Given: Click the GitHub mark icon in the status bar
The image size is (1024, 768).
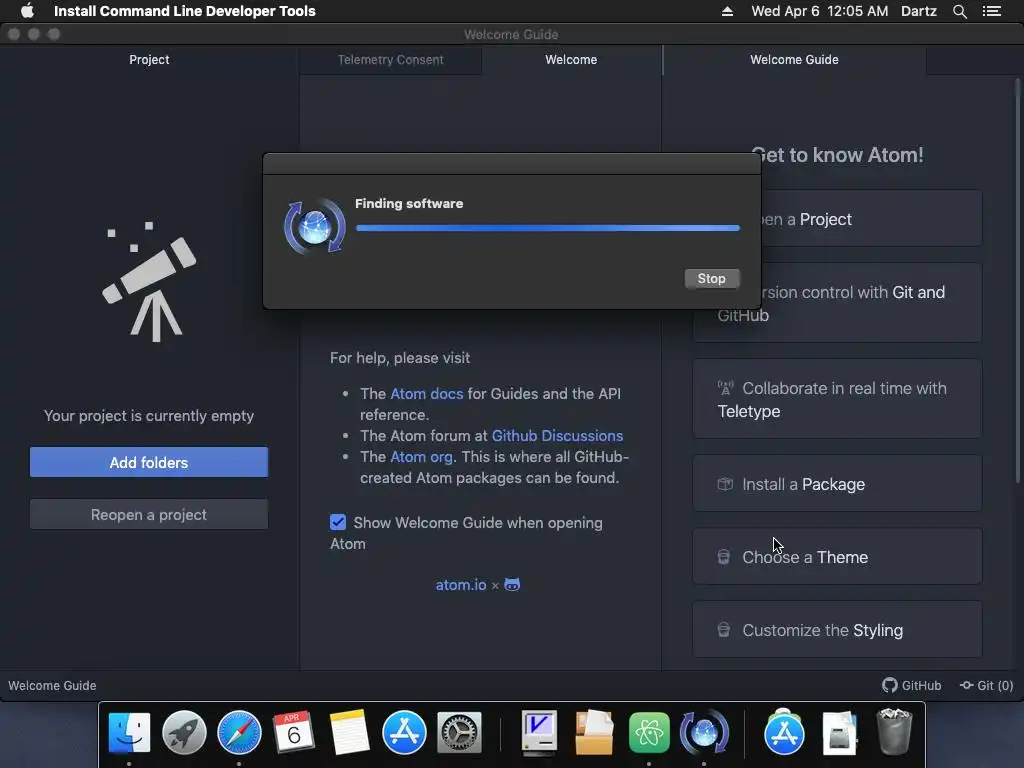Looking at the screenshot, I should click(889, 685).
